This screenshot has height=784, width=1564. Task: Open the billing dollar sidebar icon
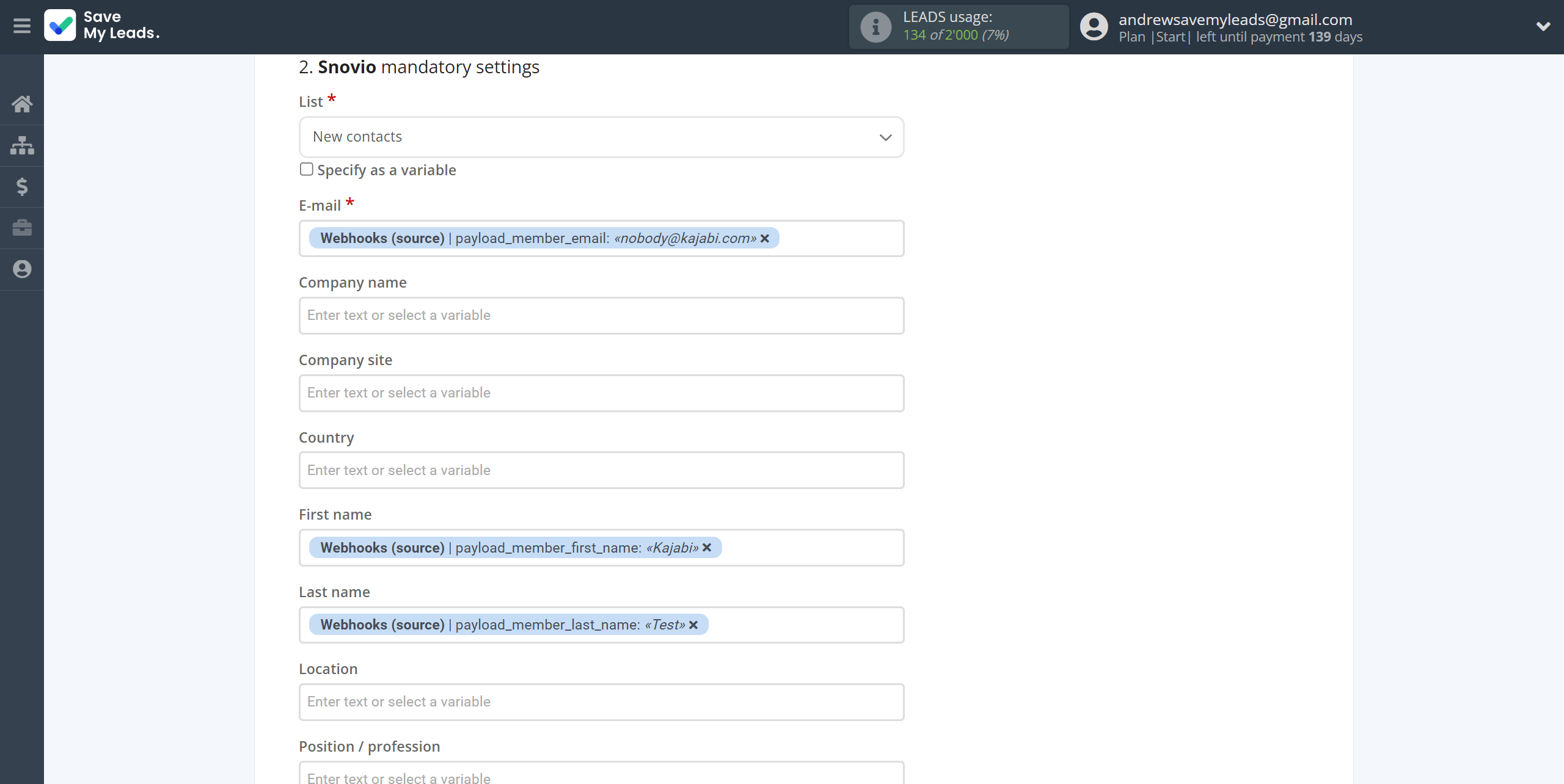point(22,186)
